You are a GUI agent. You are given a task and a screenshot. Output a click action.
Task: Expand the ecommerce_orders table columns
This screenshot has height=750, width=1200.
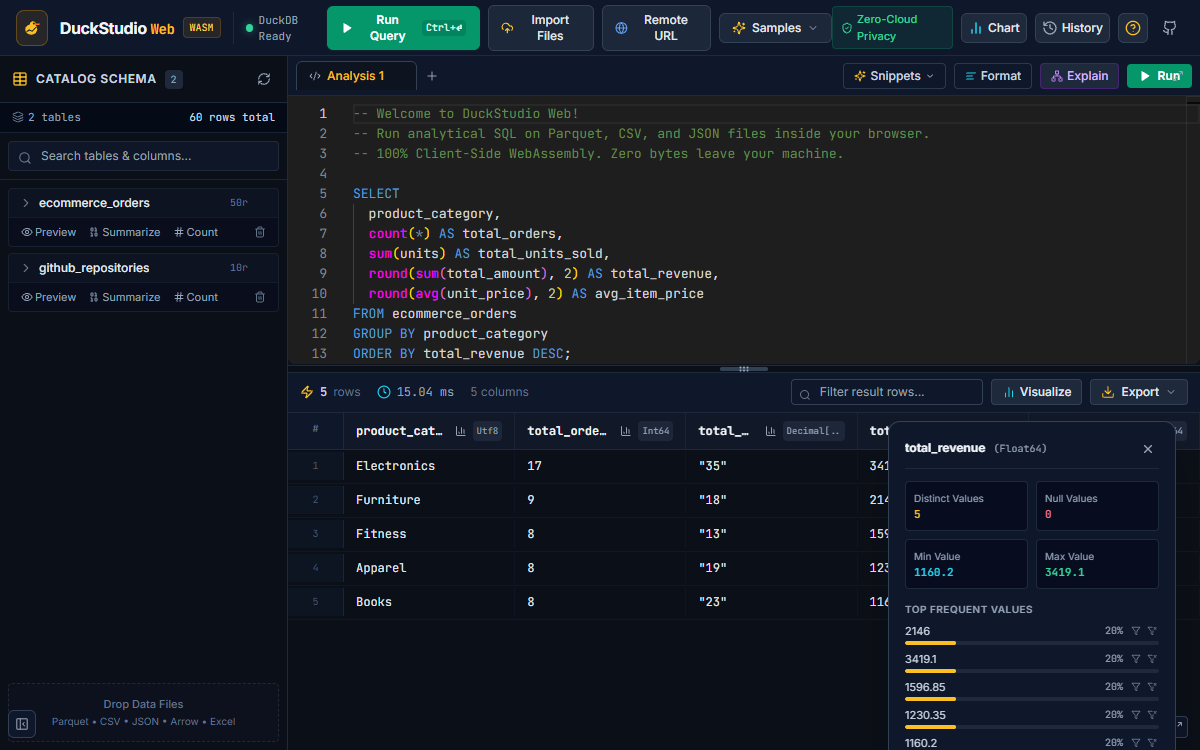point(26,203)
